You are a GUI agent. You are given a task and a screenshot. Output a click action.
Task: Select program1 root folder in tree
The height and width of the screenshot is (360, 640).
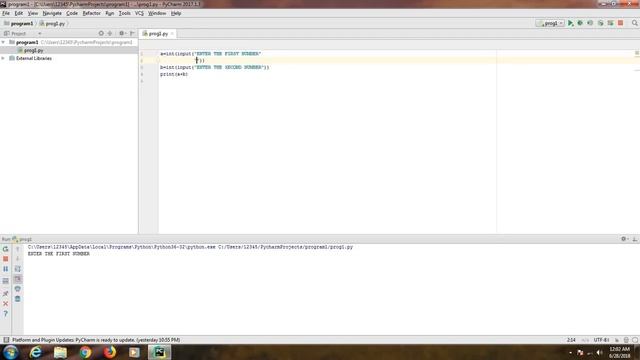coord(27,42)
